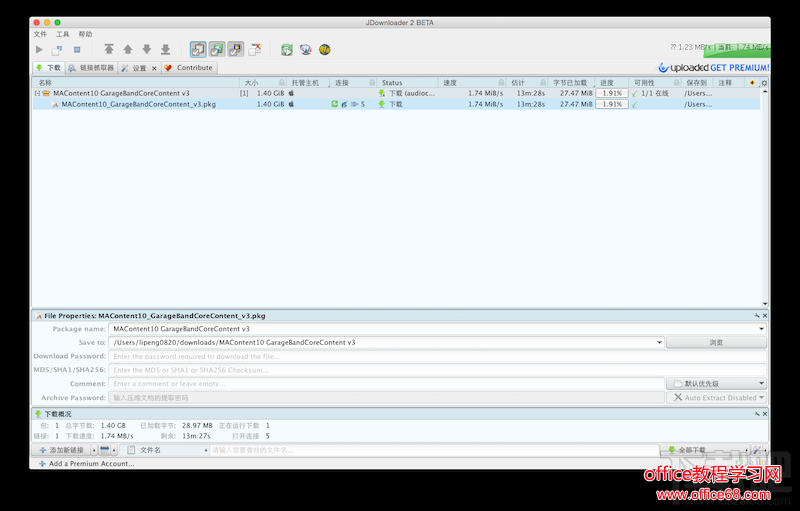
Task: Start downloads with the Play button
Action: (39, 49)
